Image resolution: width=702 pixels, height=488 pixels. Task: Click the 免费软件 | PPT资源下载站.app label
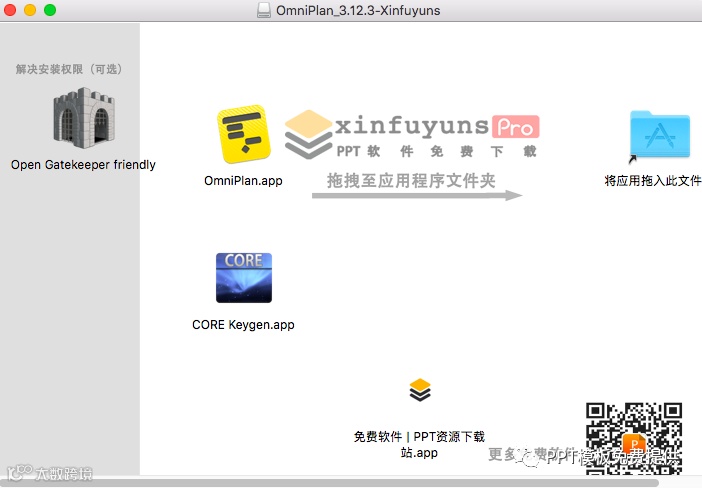pyautogui.click(x=419, y=444)
